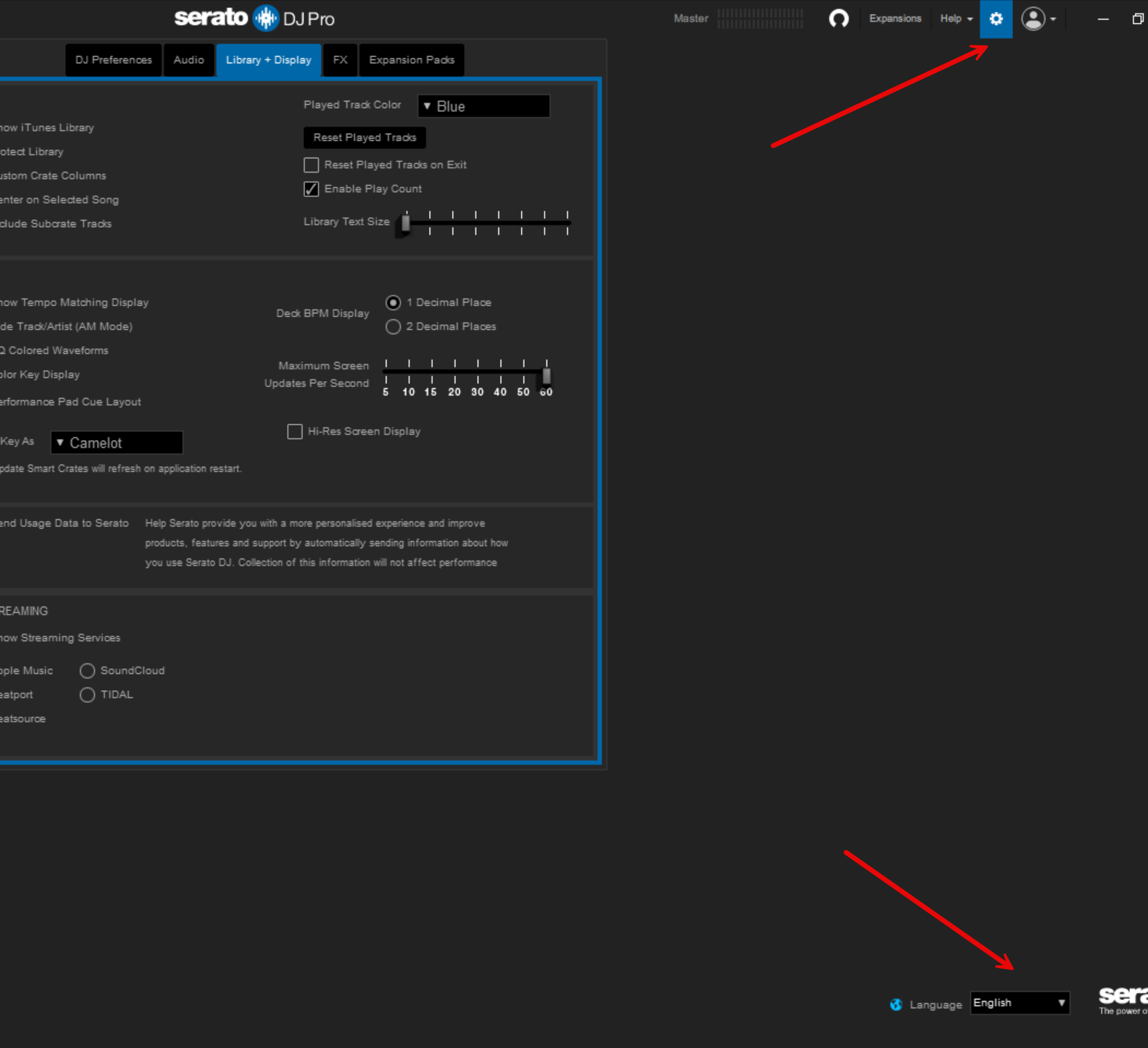
Task: Click the headphones support icon
Action: 838,19
